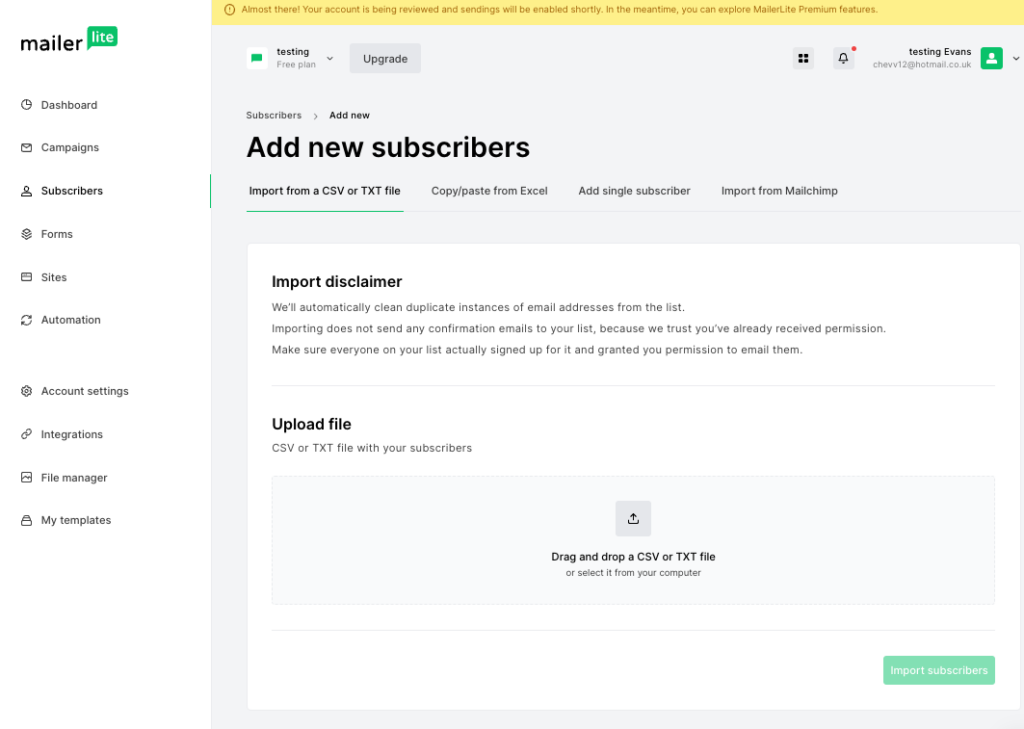Select the Add single subscriber tab
The width and height of the screenshot is (1024, 729).
pos(634,191)
